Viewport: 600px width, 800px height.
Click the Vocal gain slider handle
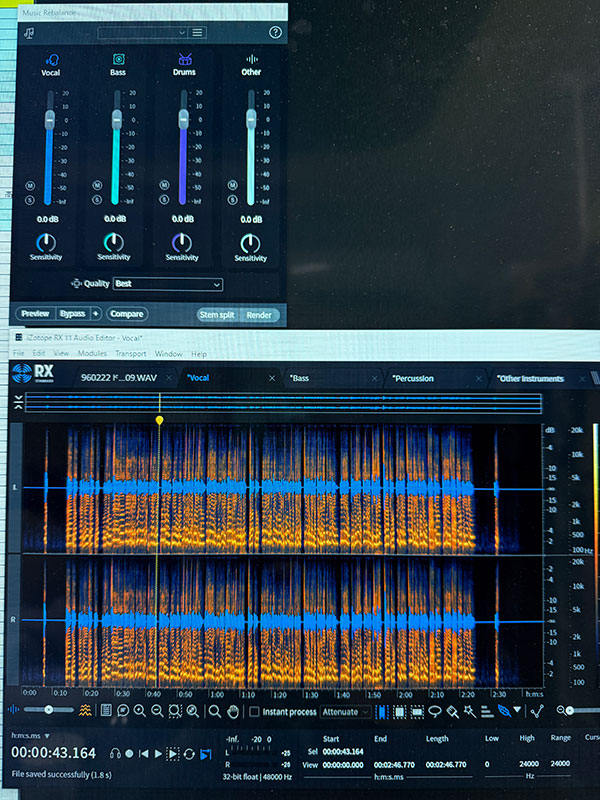pyautogui.click(x=49, y=119)
